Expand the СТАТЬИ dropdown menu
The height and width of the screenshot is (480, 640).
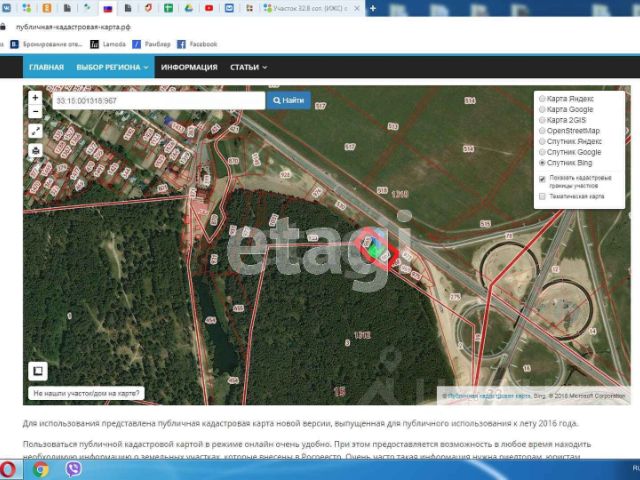point(248,67)
